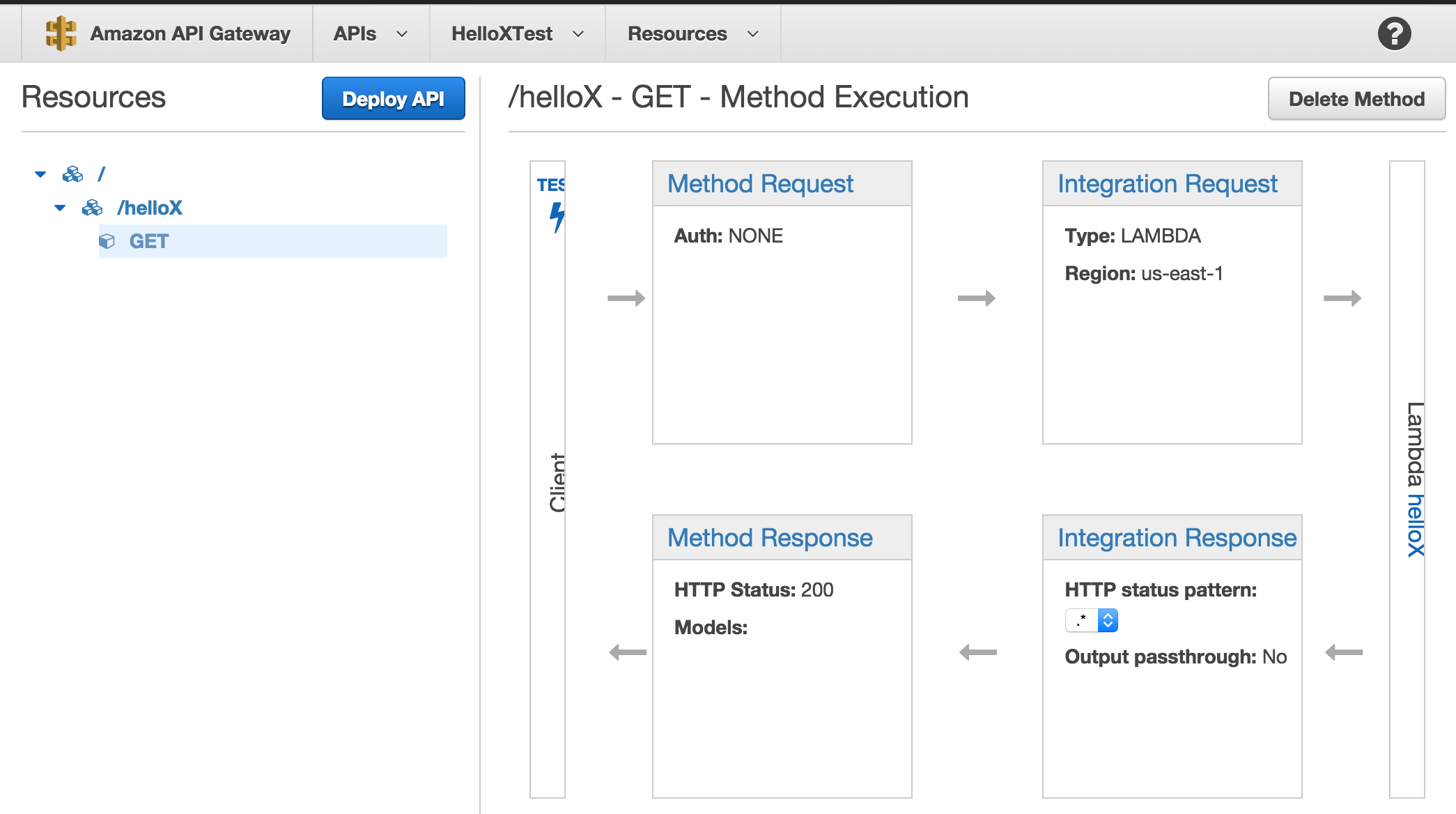
Task: Click the TEST lightning bolt icon
Action: pyautogui.click(x=557, y=217)
